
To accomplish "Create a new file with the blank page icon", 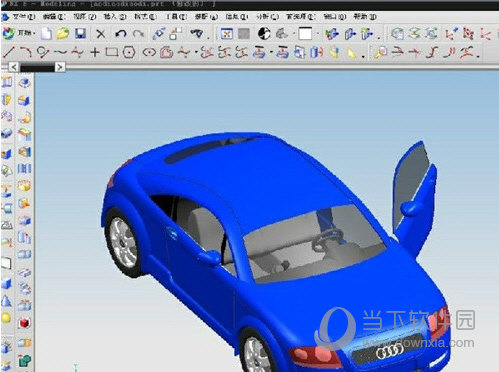I will pos(46,33).
